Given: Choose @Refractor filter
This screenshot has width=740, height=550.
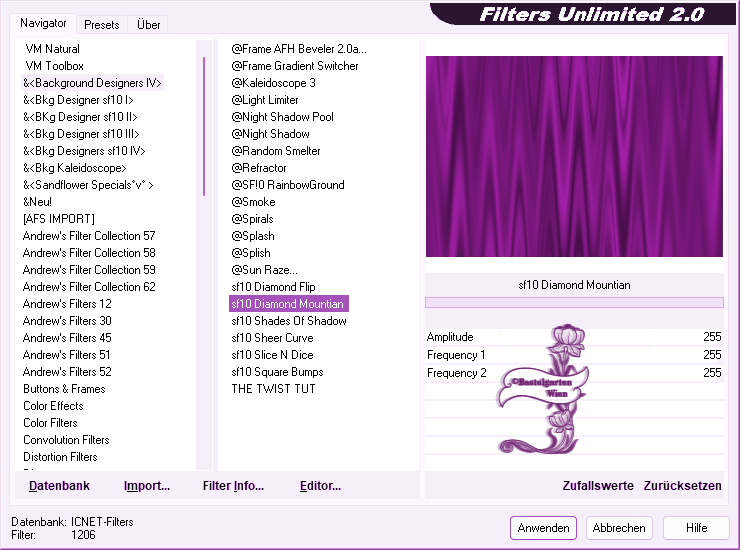Looking at the screenshot, I should tap(259, 168).
